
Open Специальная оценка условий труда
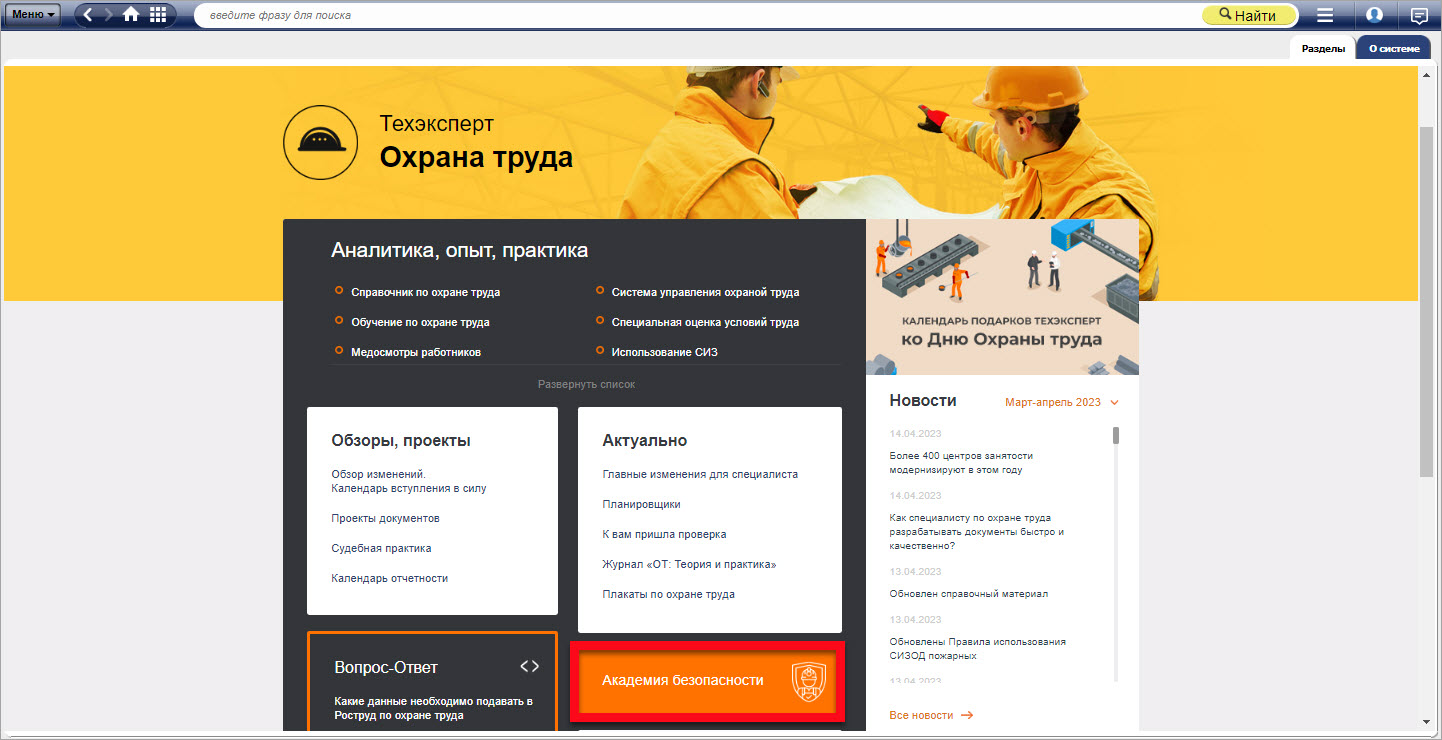pos(705,322)
